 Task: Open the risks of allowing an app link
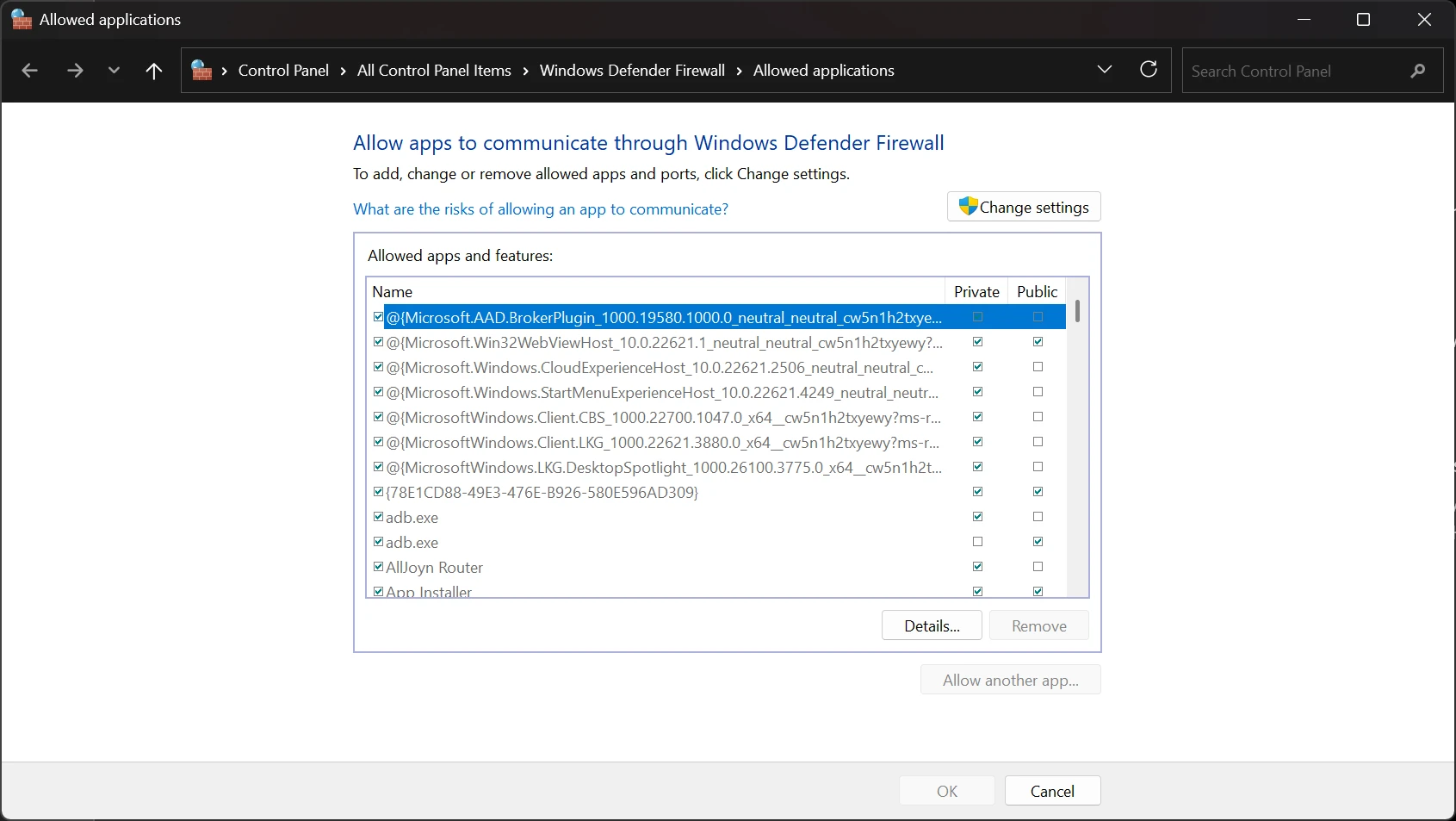click(x=540, y=209)
